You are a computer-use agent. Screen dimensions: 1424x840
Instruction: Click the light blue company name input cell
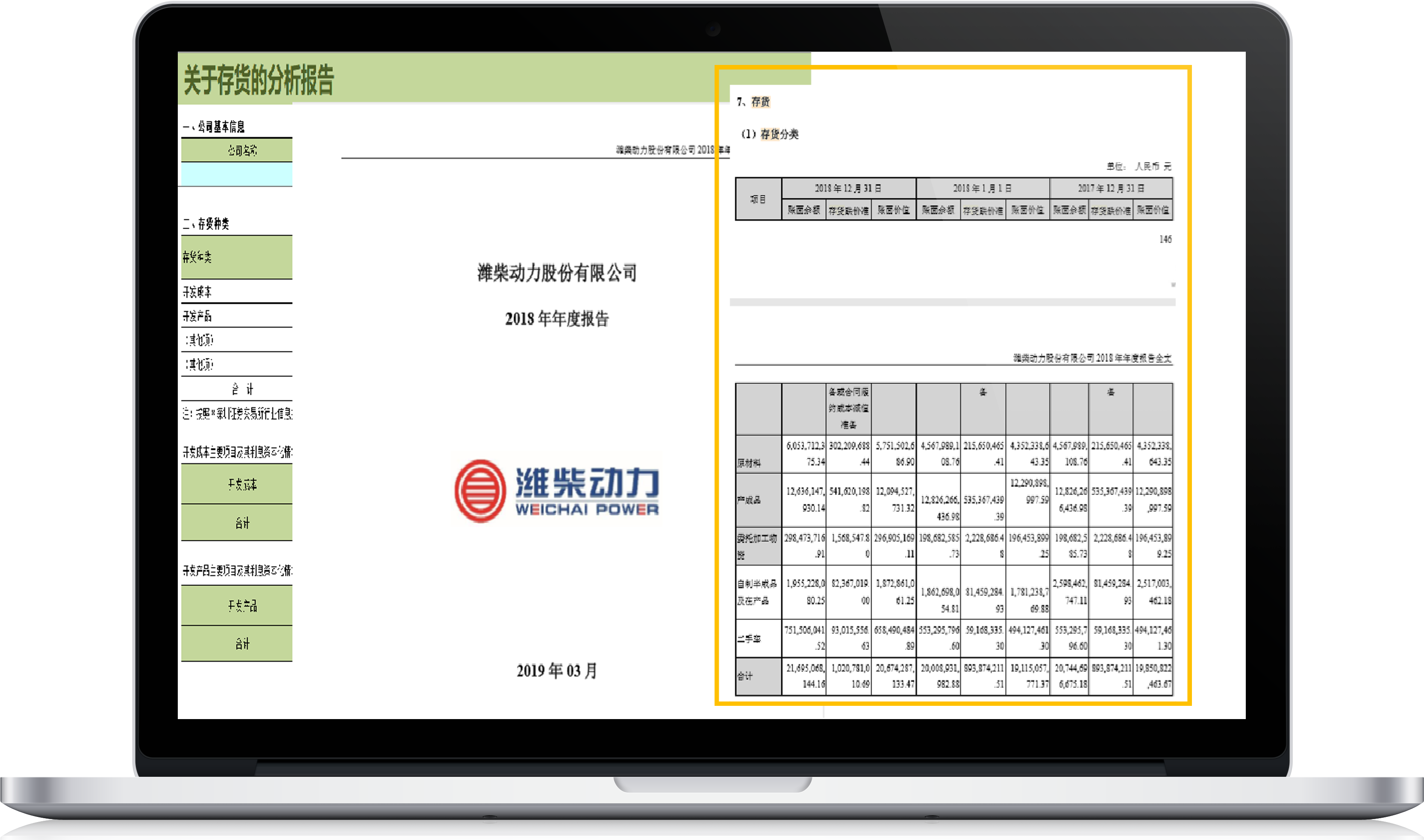(237, 174)
